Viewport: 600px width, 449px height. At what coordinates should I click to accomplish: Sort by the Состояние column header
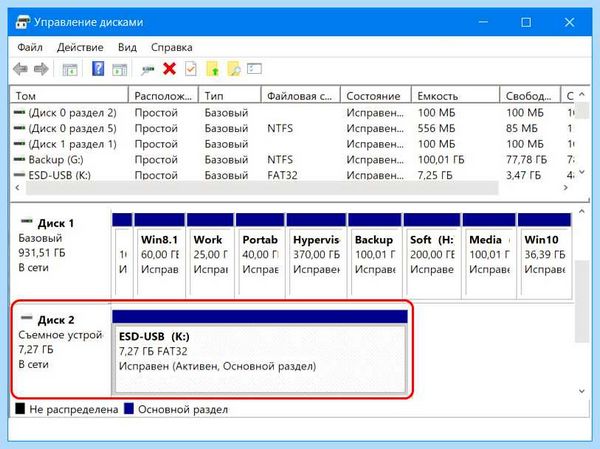click(x=376, y=95)
